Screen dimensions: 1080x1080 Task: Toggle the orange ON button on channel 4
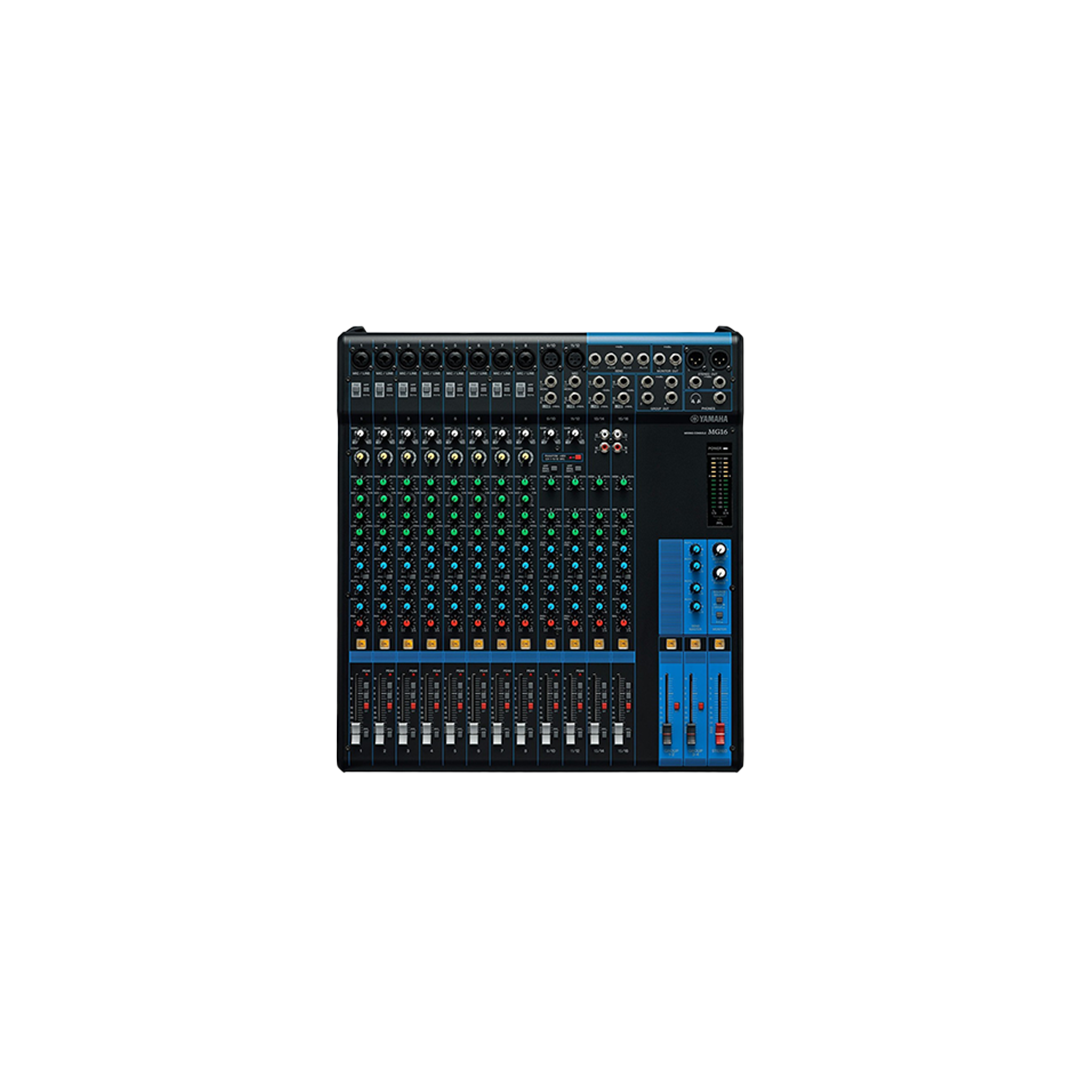[x=431, y=643]
